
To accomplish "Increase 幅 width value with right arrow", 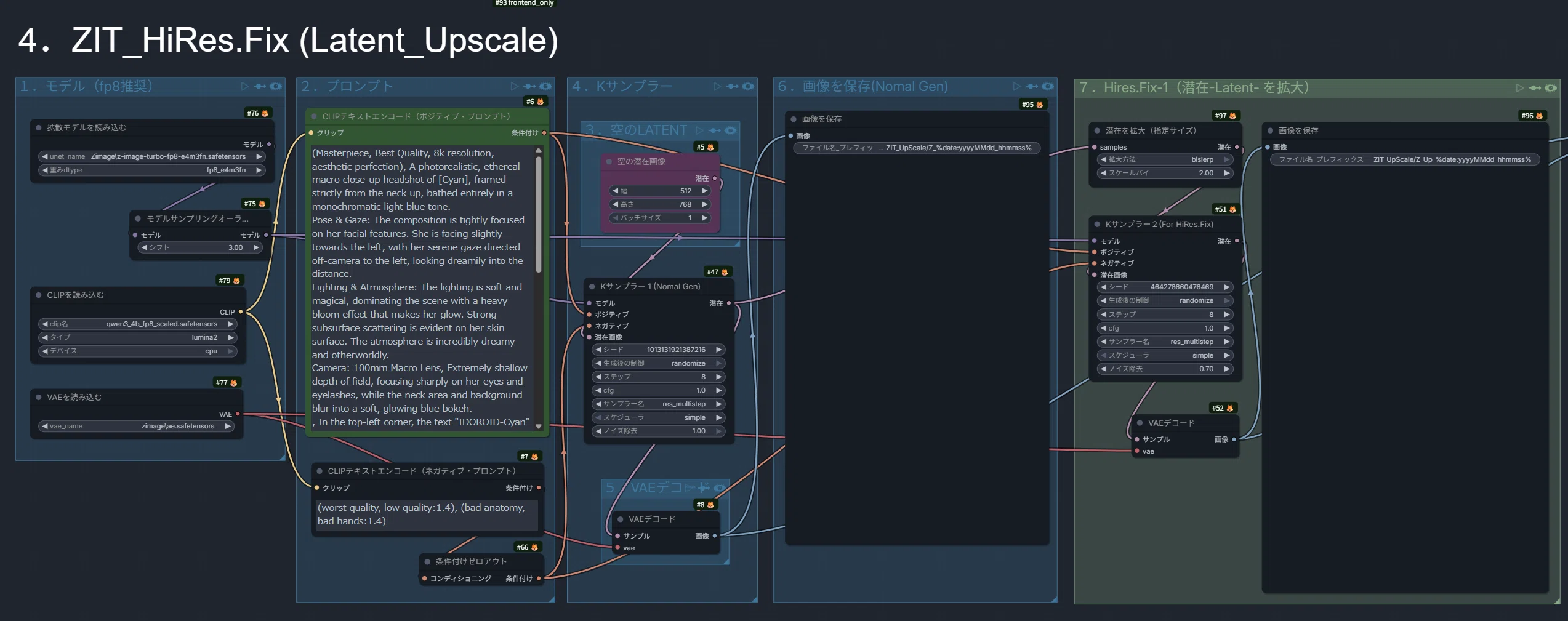I will click(704, 191).
